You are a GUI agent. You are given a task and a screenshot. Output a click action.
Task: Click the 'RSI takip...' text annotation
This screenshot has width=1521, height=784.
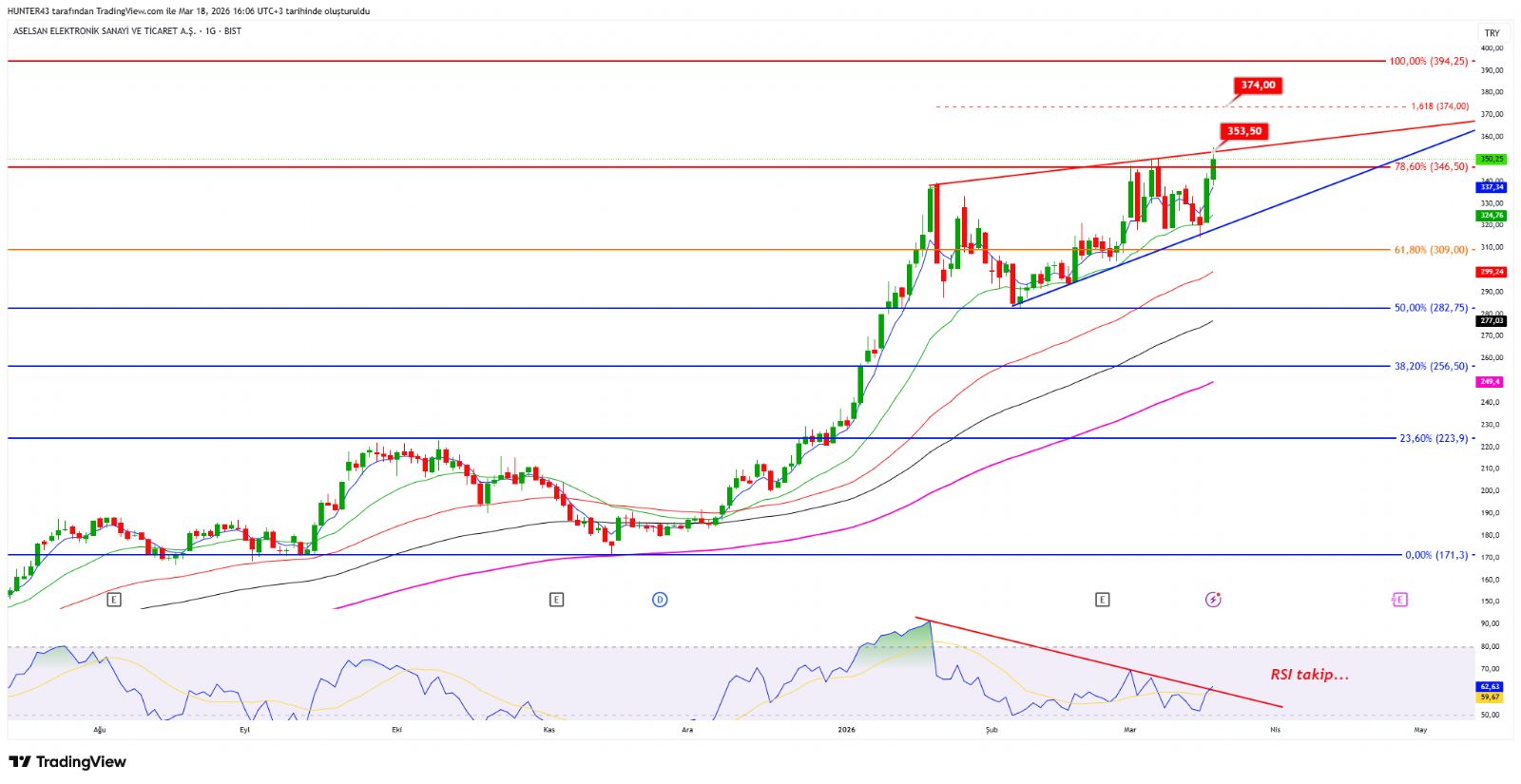[x=1309, y=675]
